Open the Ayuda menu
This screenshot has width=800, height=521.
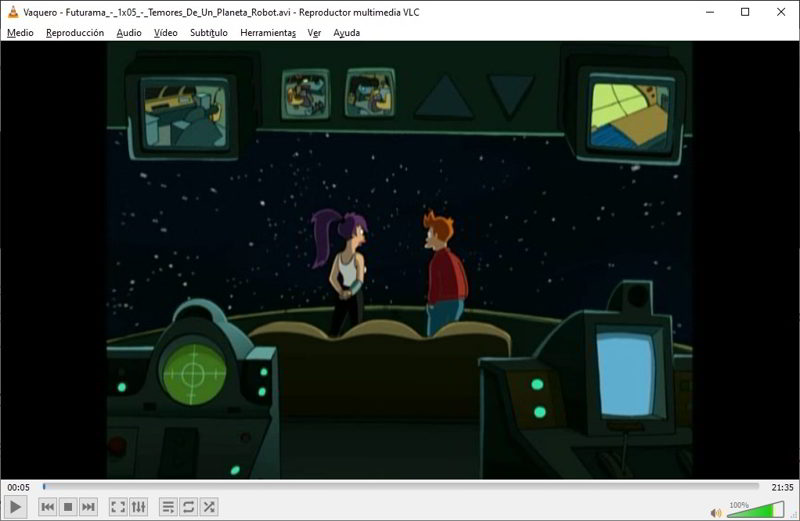(x=346, y=32)
